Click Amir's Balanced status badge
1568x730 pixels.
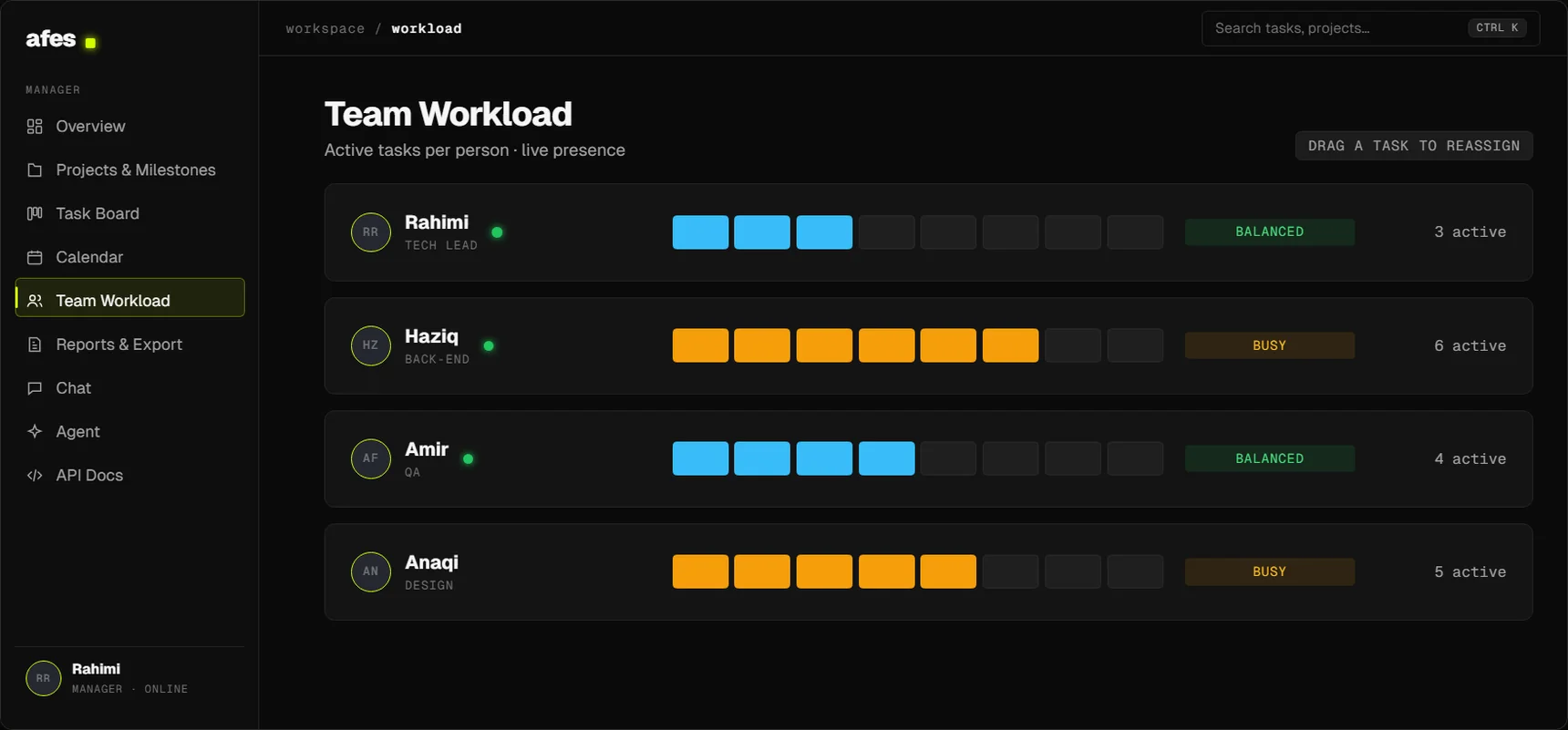pyautogui.click(x=1269, y=458)
